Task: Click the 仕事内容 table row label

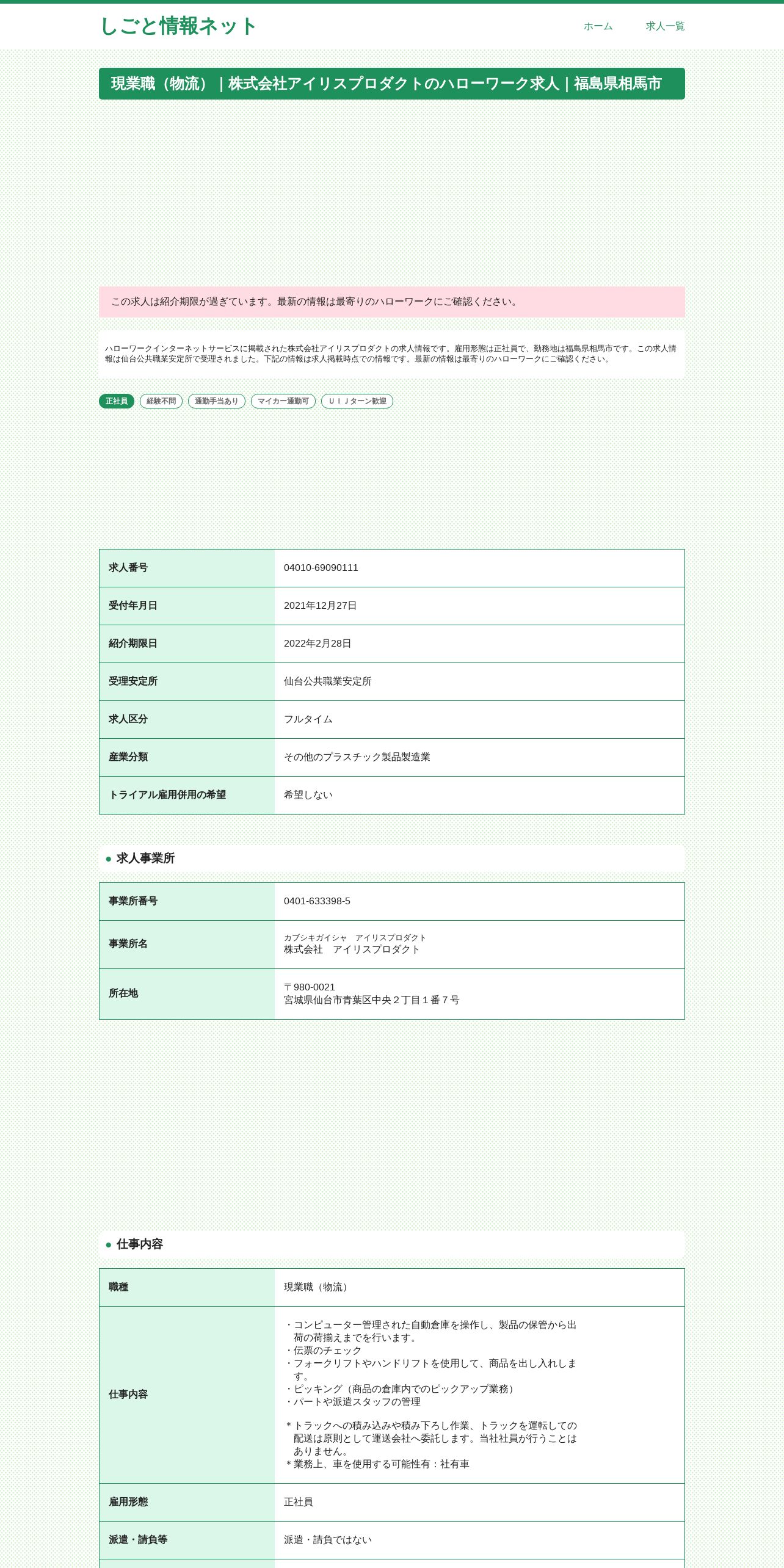Action: (x=128, y=1395)
